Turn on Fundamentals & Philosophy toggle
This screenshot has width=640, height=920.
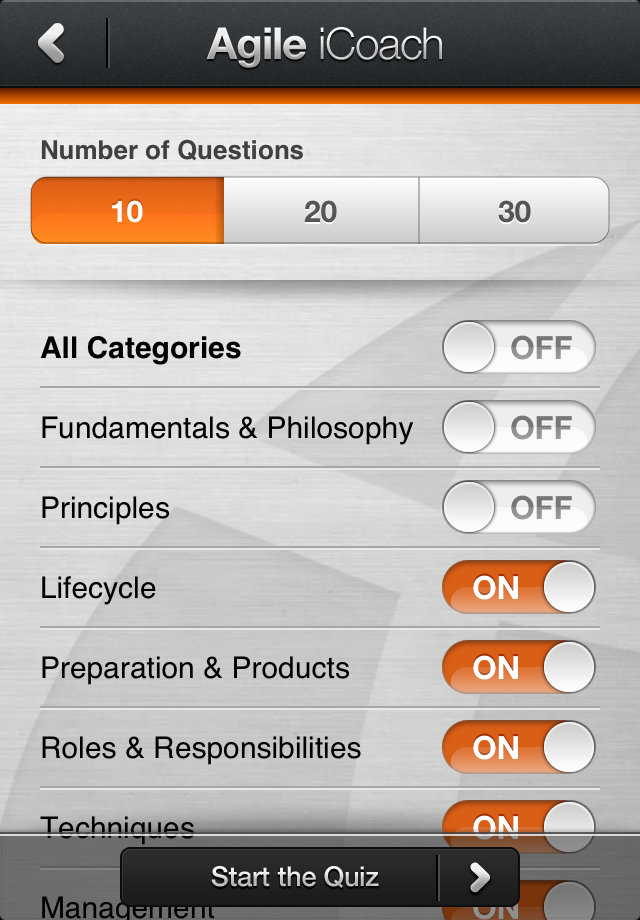pos(518,428)
